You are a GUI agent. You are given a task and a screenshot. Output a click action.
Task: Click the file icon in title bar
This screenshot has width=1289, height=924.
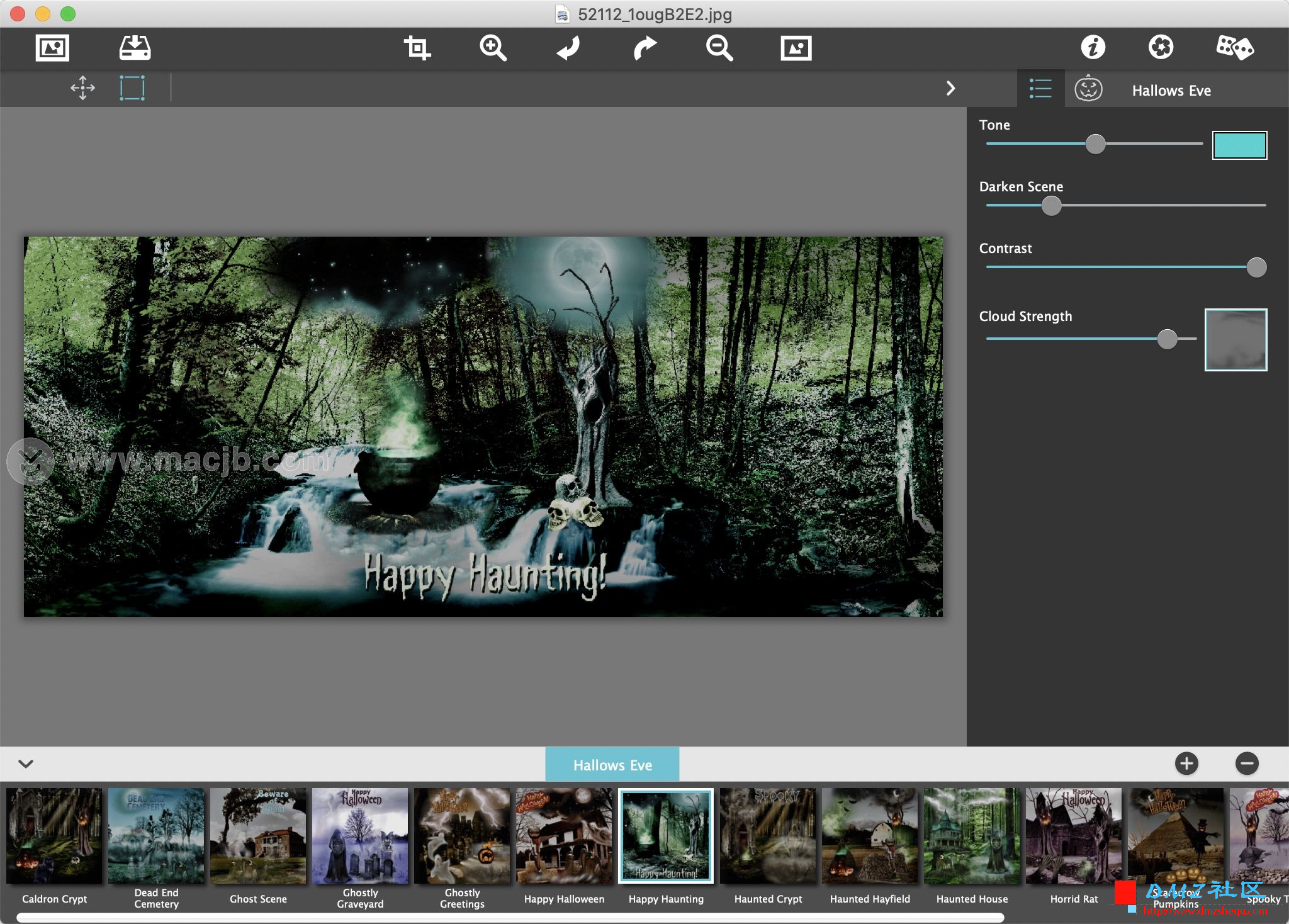click(x=562, y=14)
